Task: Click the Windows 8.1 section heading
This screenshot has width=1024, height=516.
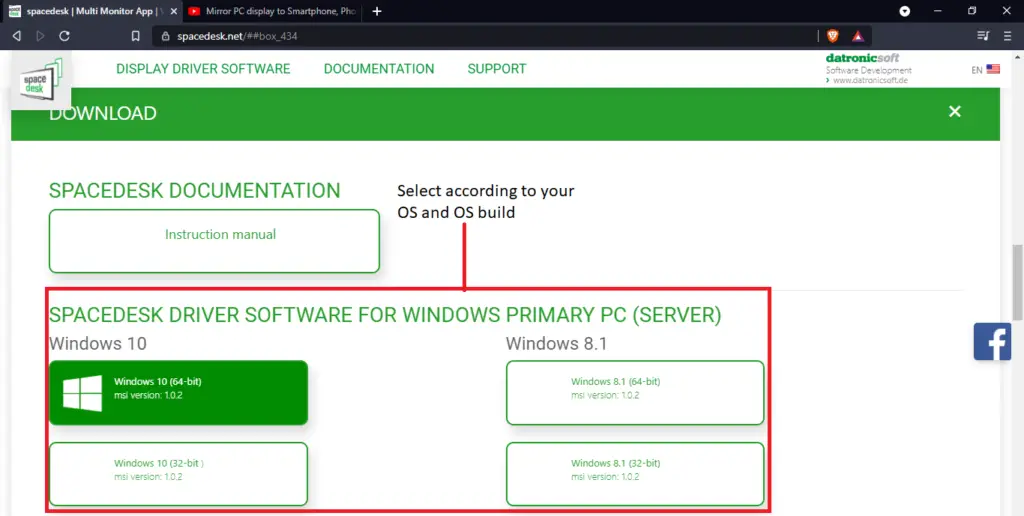Action: pyautogui.click(x=556, y=344)
